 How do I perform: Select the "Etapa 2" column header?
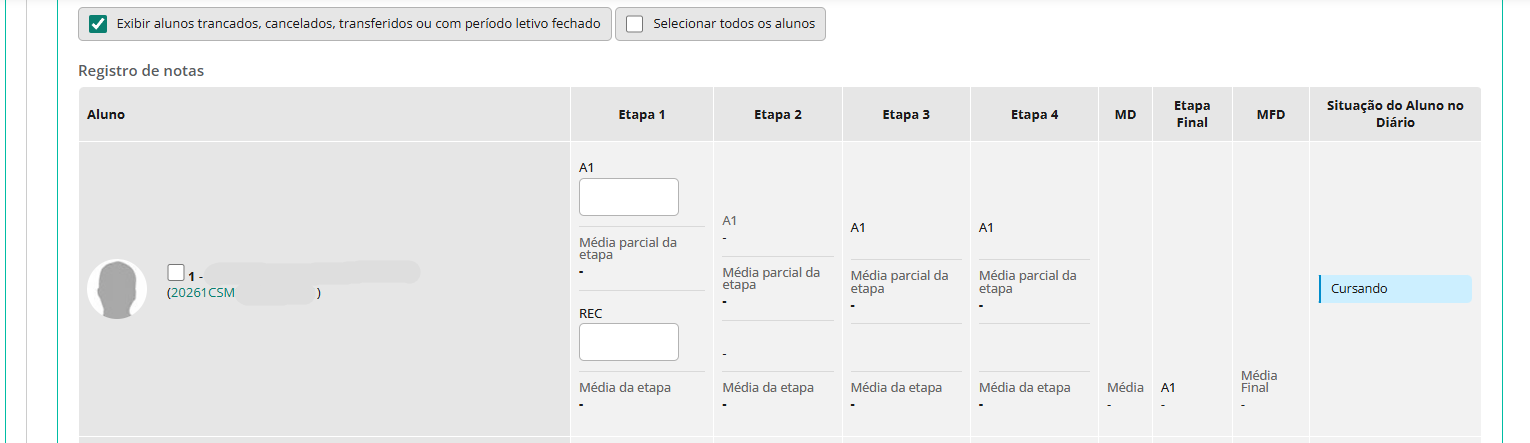click(778, 114)
